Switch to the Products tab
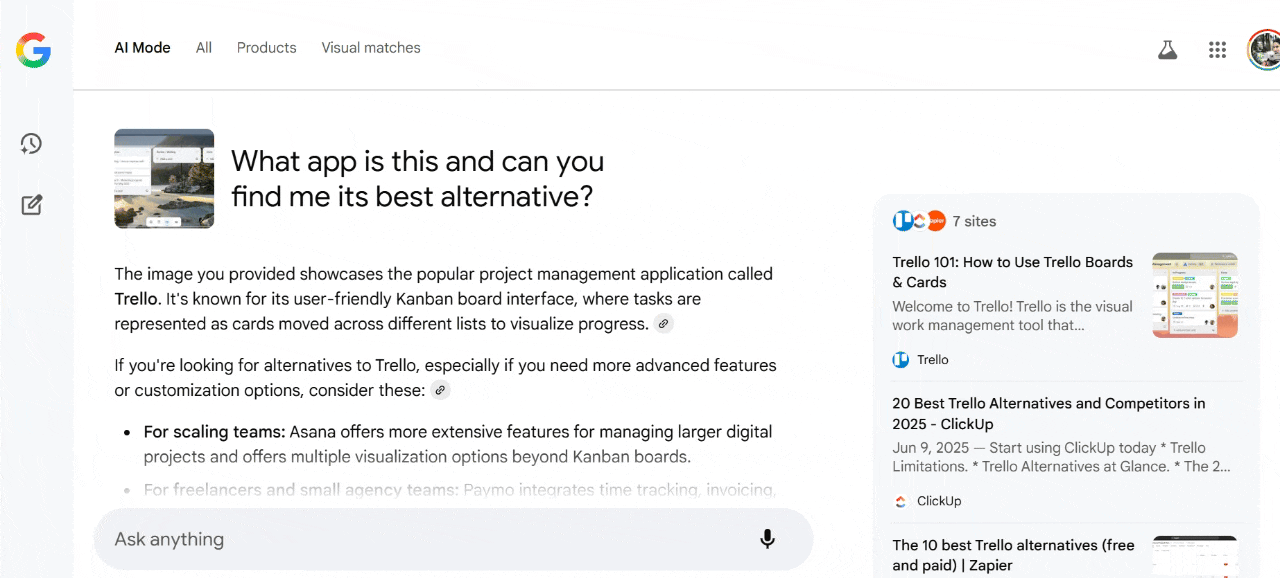The height and width of the screenshot is (578, 1280). (x=266, y=48)
